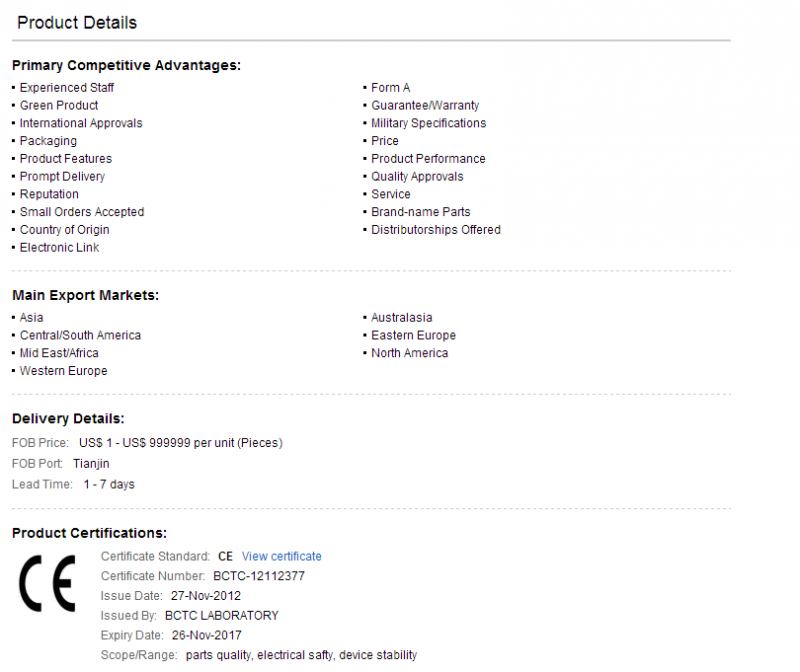Click the Product Details heading
Screen dimensions: 800x672
click(x=77, y=22)
